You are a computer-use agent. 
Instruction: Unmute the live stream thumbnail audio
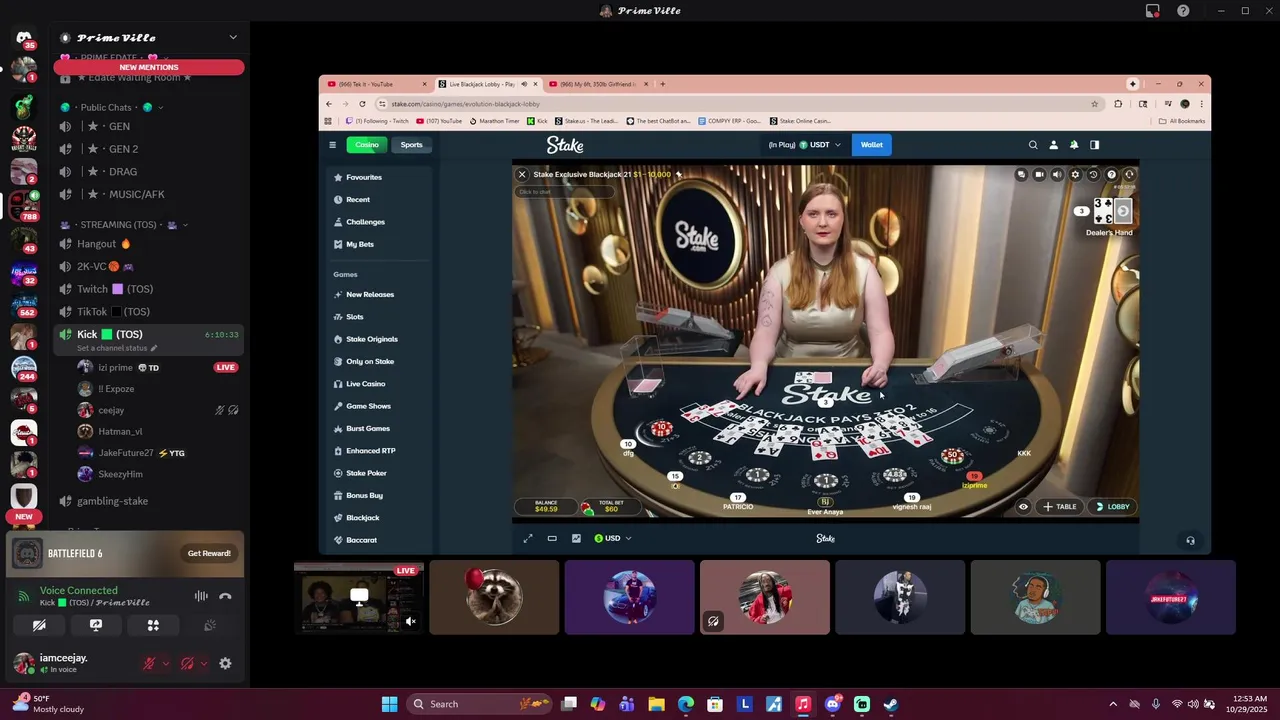point(410,621)
